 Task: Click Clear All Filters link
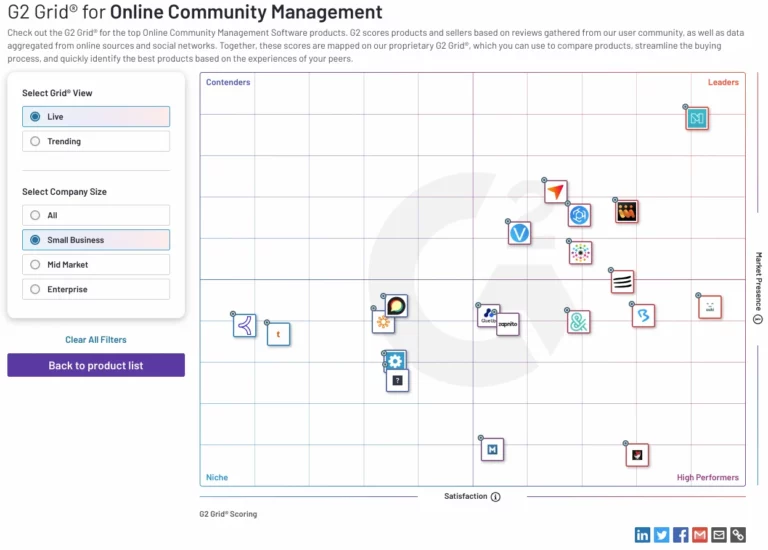click(96, 339)
